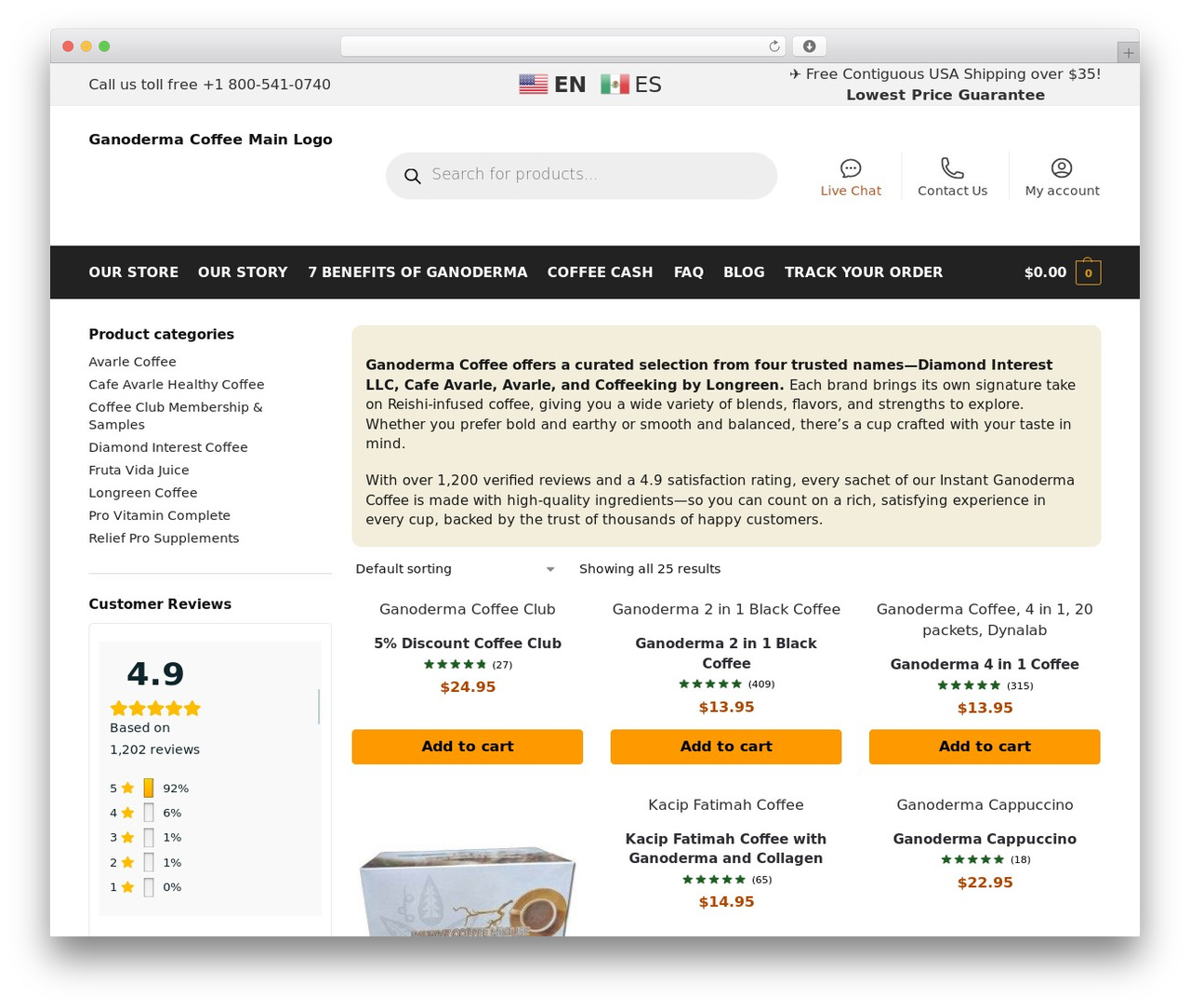Browse Relief Pro Supplements category
Screen dimensions: 1190x1008
coord(164,538)
